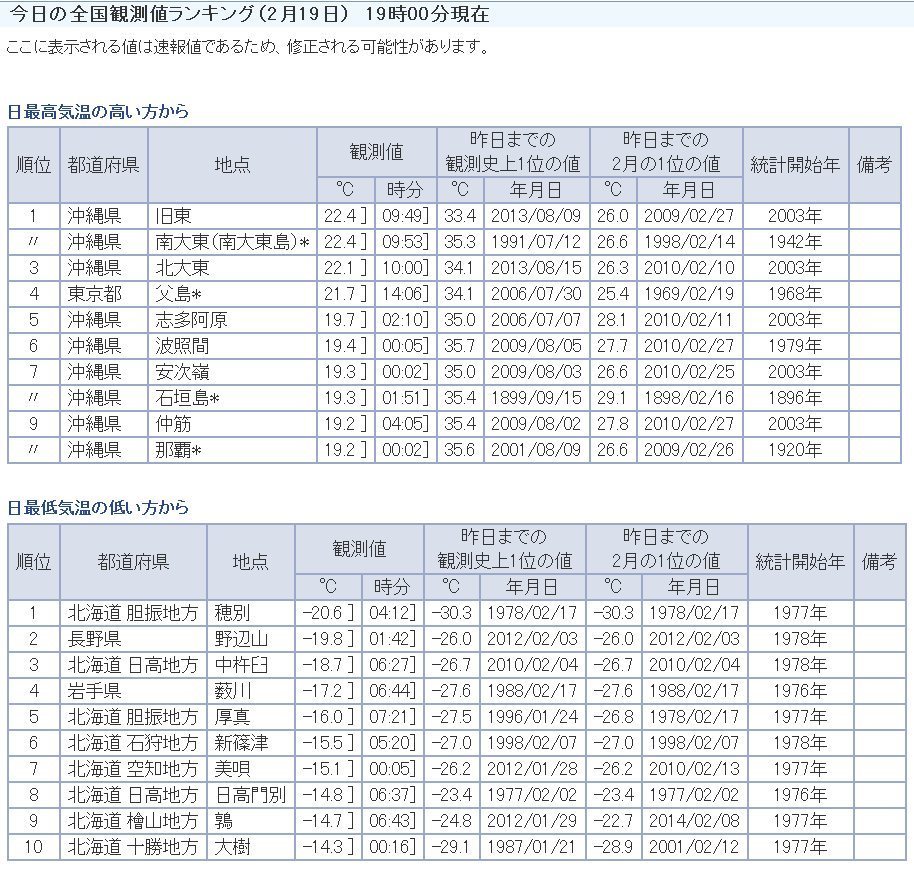Select the 岩手県 prefecture cell
Screen dimensions: 914x869
pos(95,690)
